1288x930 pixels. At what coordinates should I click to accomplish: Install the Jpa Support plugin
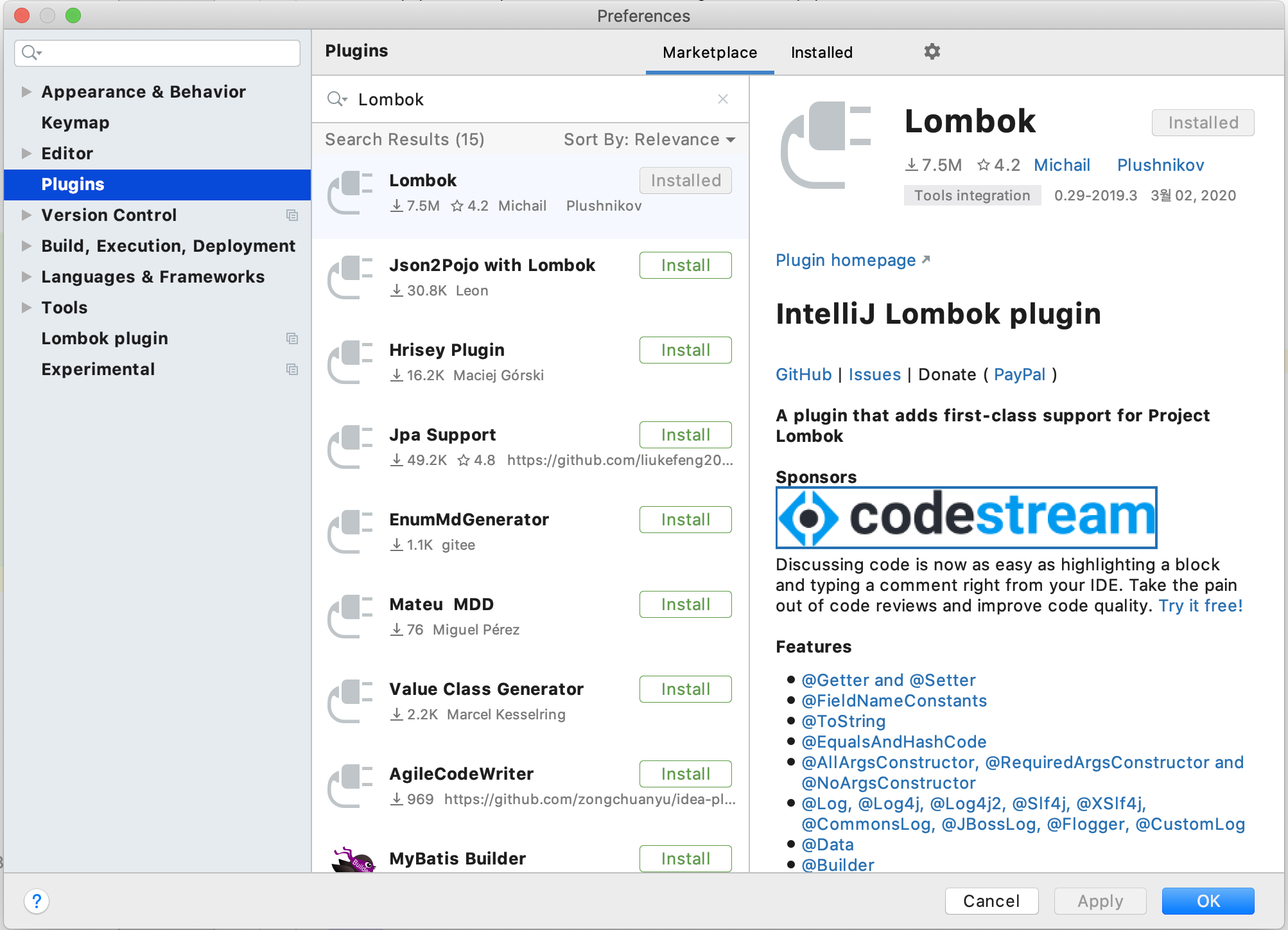coord(685,435)
